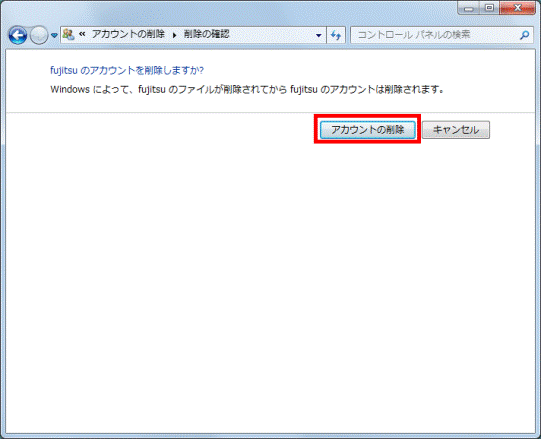Go to アカウントの削除 breadcrumb
The width and height of the screenshot is (541, 439).
[128, 34]
